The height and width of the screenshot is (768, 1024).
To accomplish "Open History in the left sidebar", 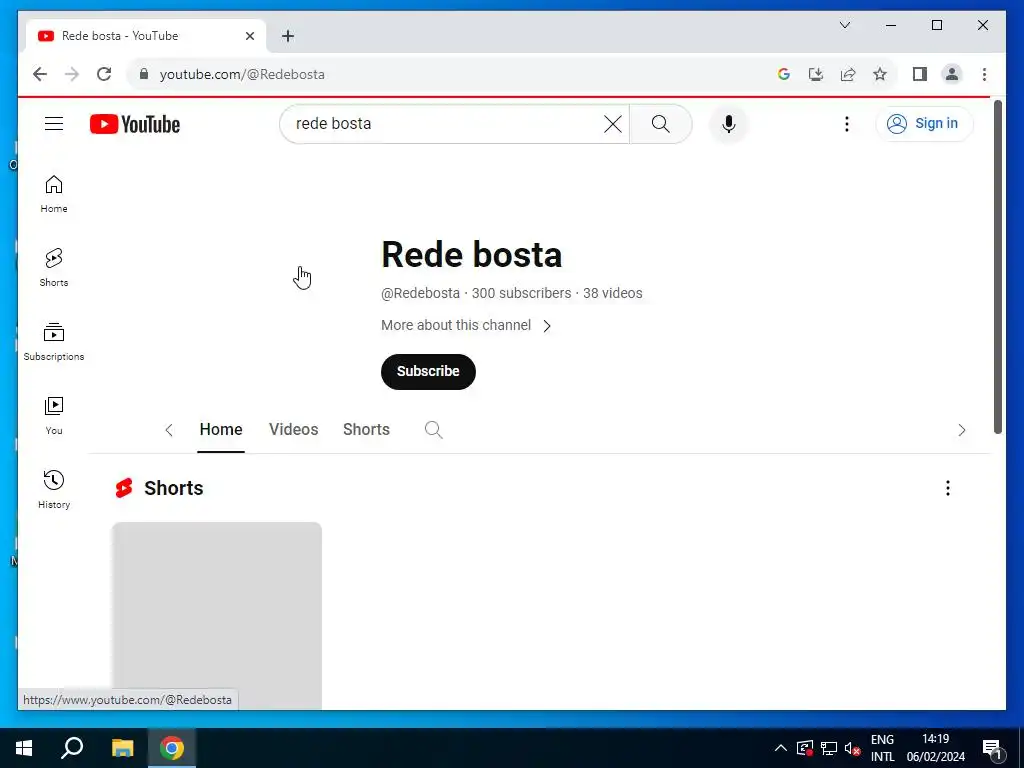I will (x=54, y=489).
